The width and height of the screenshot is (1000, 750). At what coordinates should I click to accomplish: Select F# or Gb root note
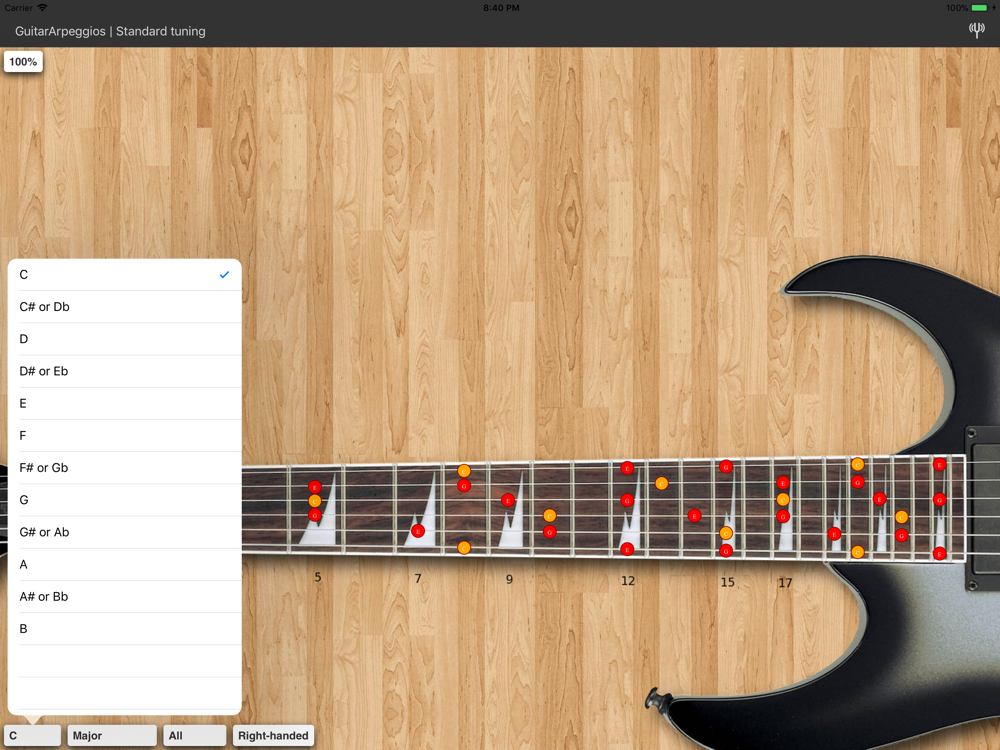click(124, 468)
